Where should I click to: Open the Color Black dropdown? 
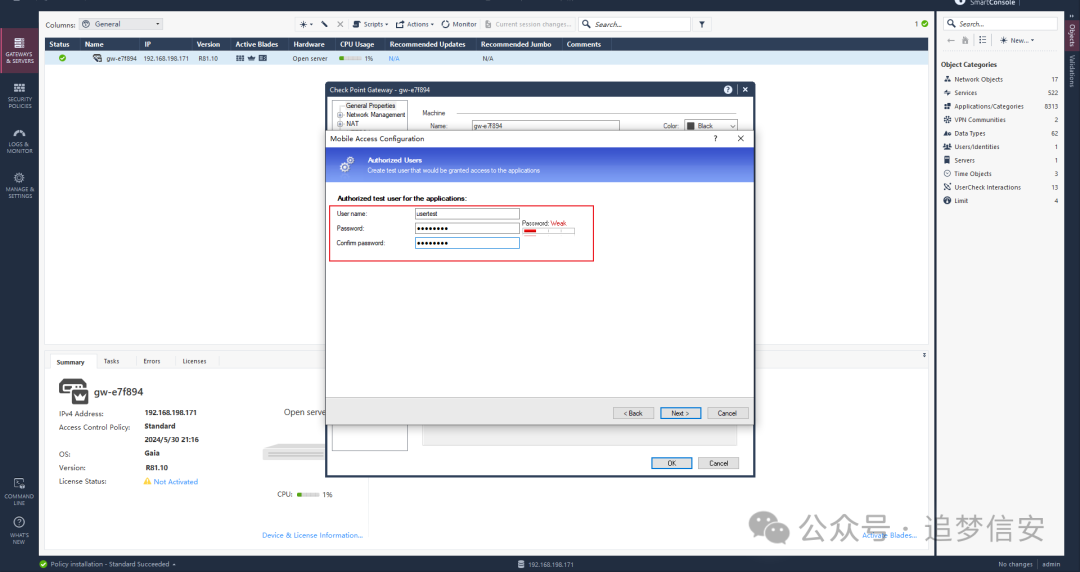pyautogui.click(x=711, y=126)
